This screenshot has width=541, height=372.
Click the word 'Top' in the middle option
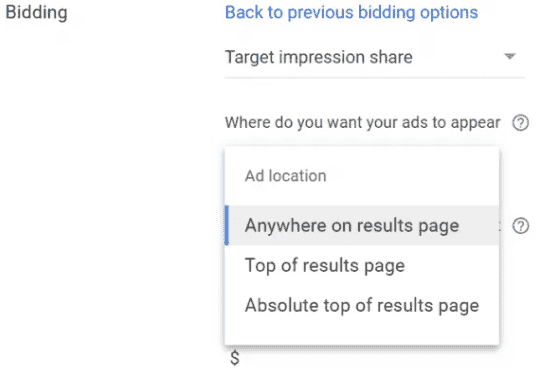(x=260, y=266)
